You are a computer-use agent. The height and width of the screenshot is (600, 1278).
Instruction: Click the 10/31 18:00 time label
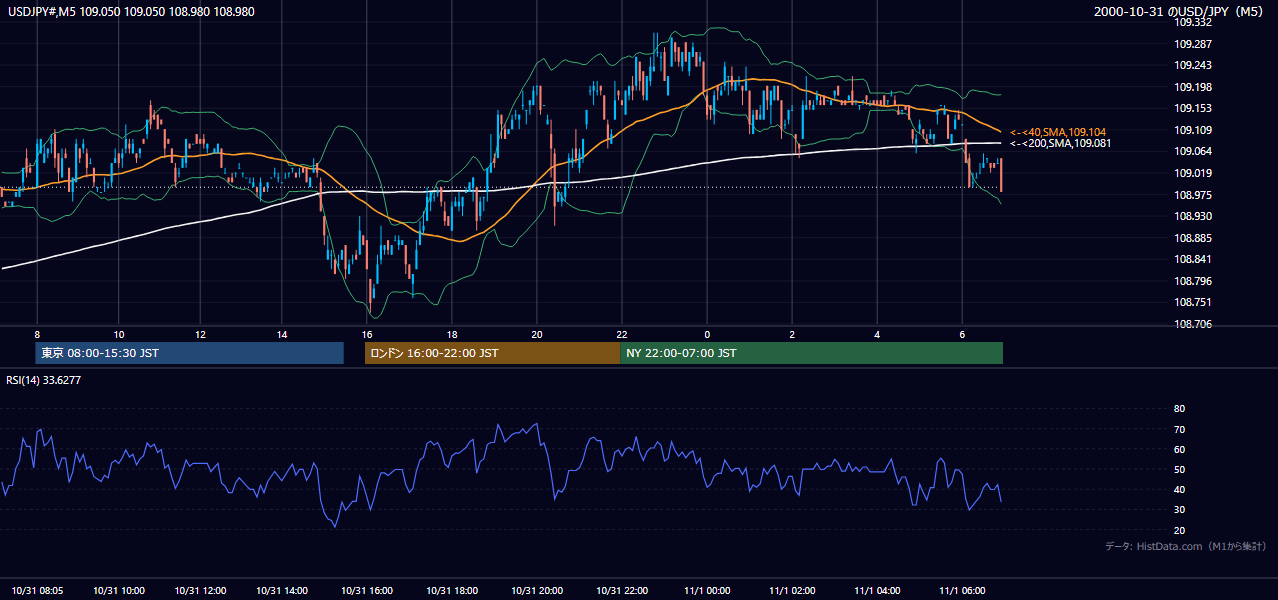(453, 590)
